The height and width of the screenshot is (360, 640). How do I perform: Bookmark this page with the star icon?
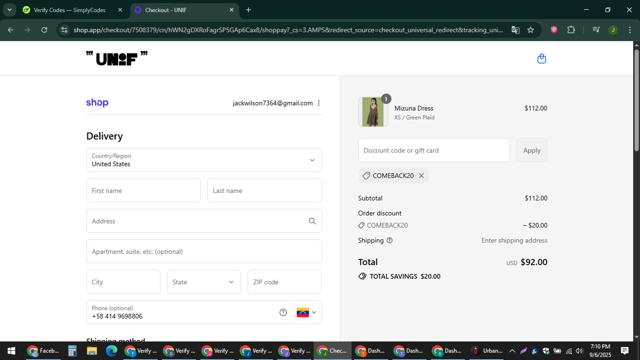click(530, 30)
